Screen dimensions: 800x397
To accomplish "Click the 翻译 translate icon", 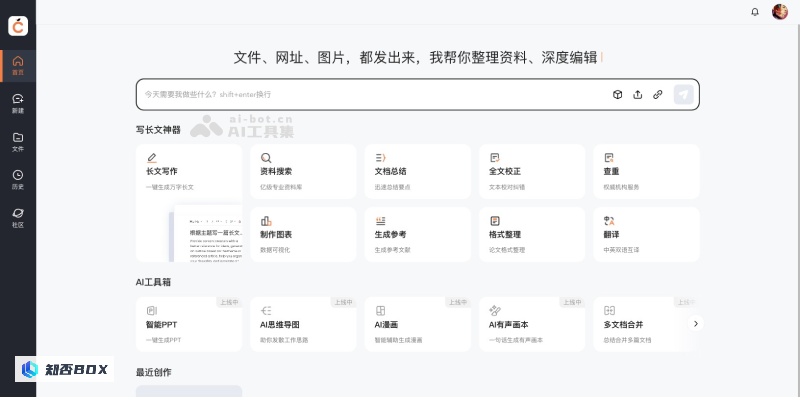I will [609, 221].
